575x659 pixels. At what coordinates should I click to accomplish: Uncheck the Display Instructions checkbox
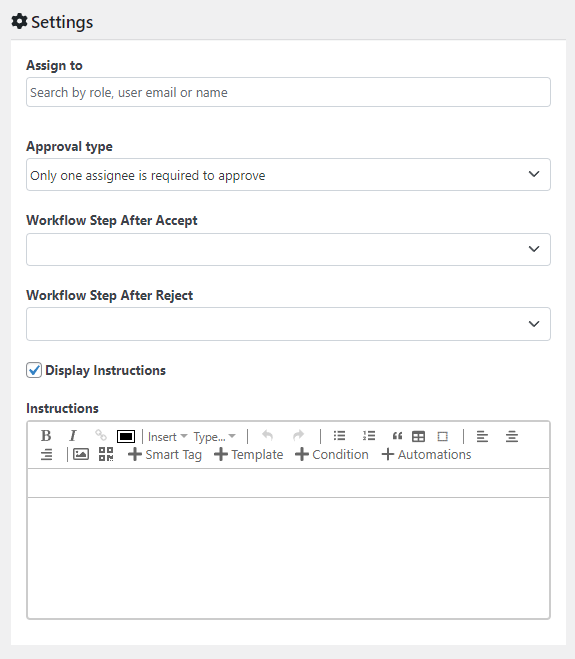[x=34, y=370]
